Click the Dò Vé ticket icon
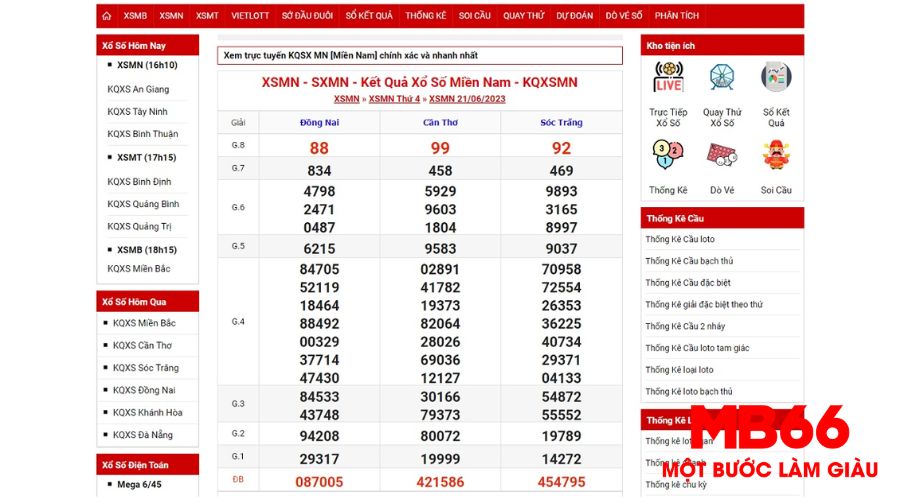Viewport: 900px width, 500px height. point(722,155)
